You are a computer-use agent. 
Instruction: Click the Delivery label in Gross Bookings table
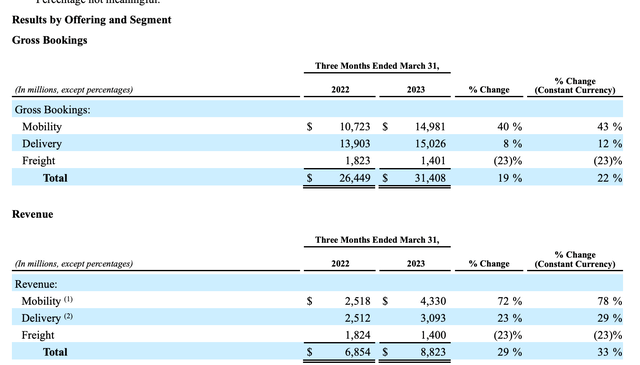(42, 144)
